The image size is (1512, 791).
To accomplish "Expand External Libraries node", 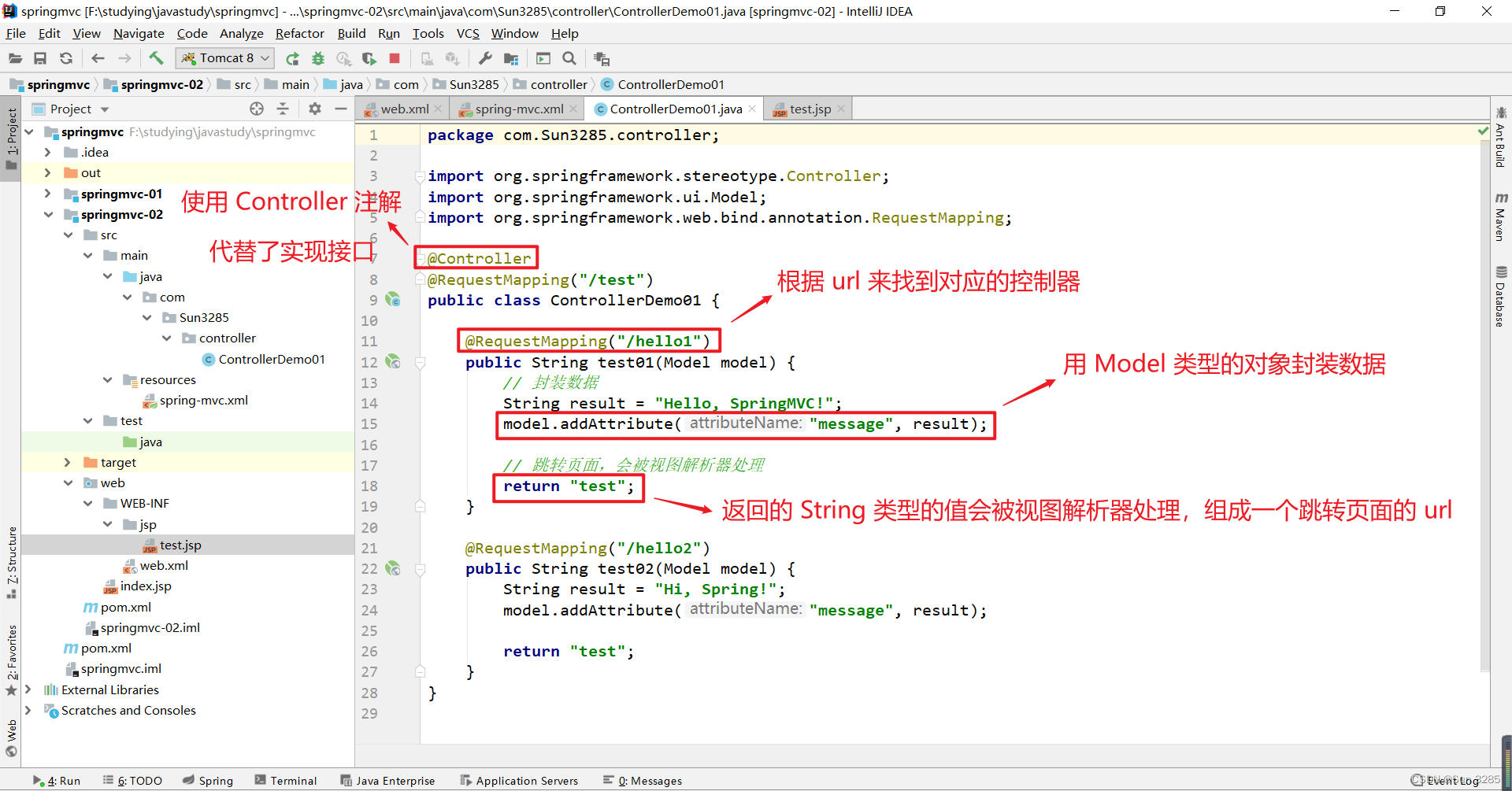I will coord(28,689).
